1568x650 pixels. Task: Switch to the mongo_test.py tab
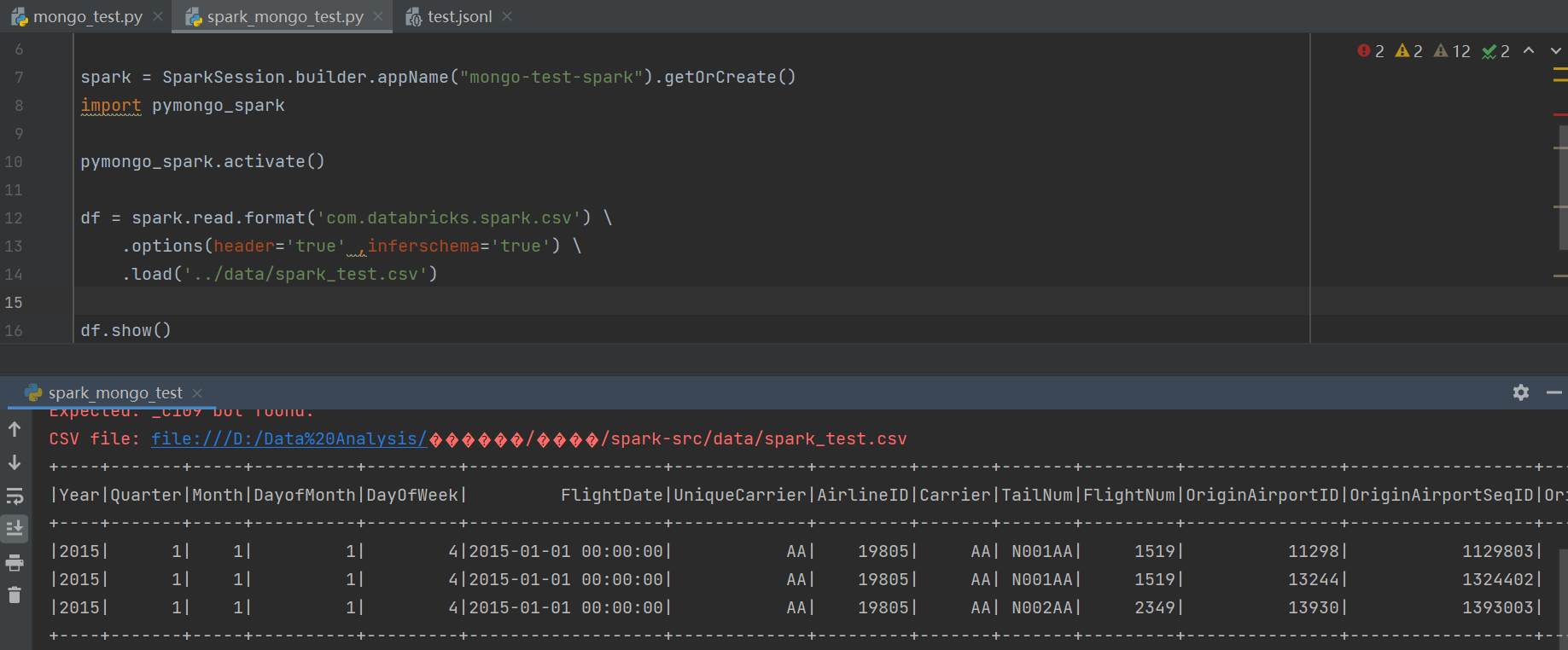pyautogui.click(x=87, y=17)
